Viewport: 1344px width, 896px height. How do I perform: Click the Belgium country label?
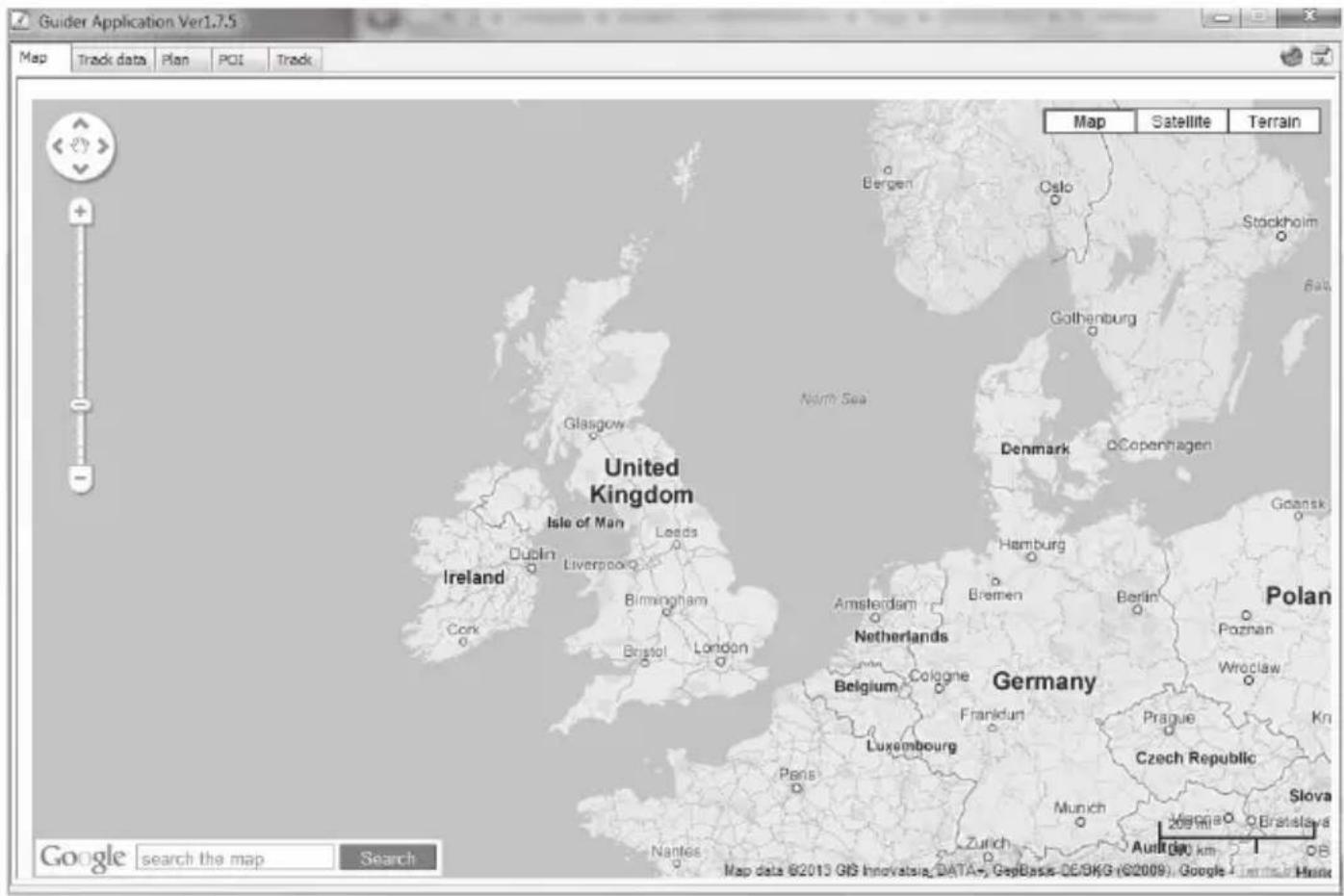[866, 686]
